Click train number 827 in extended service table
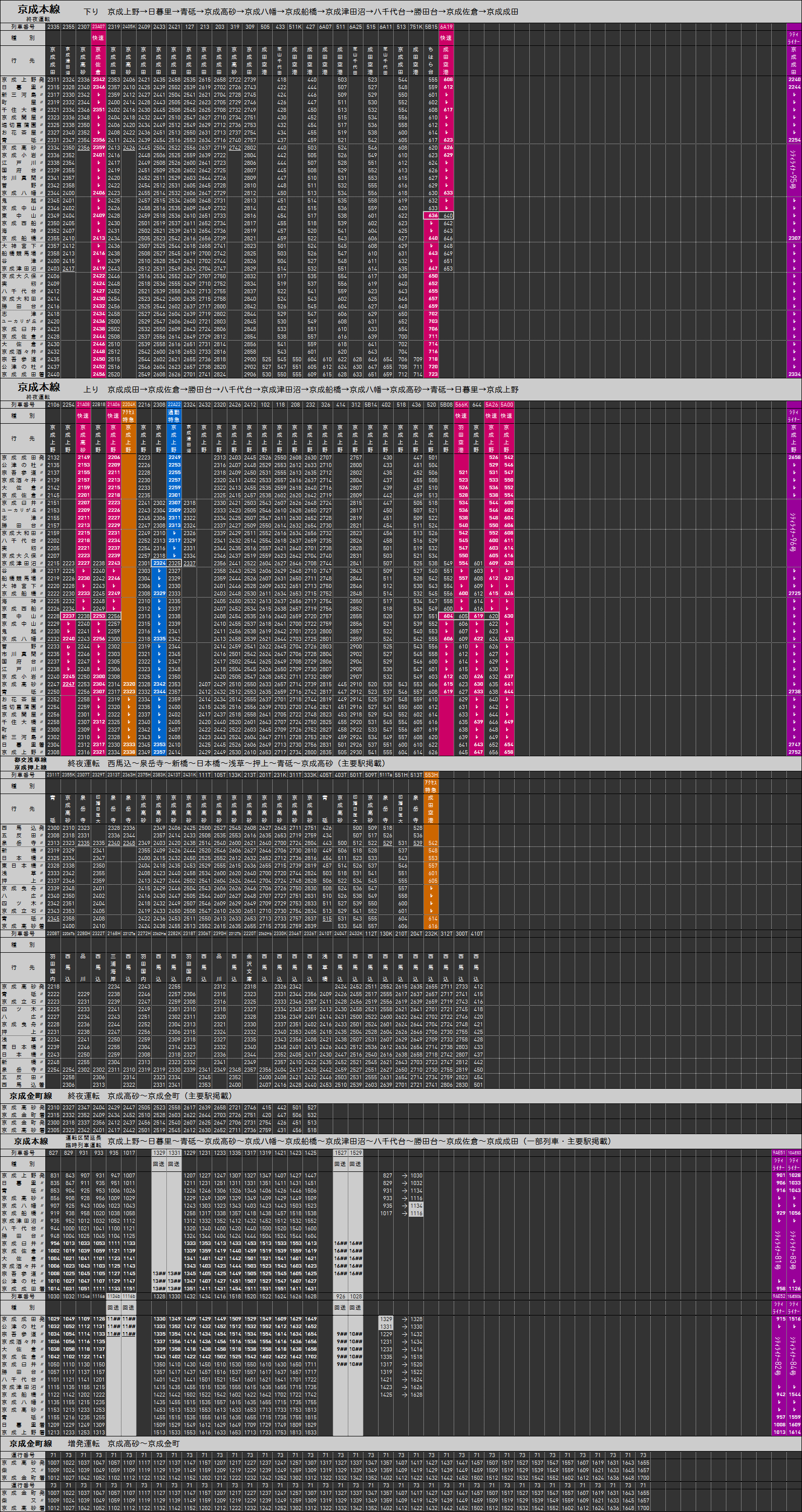Image resolution: width=802 pixels, height=1512 pixels. tap(53, 1153)
